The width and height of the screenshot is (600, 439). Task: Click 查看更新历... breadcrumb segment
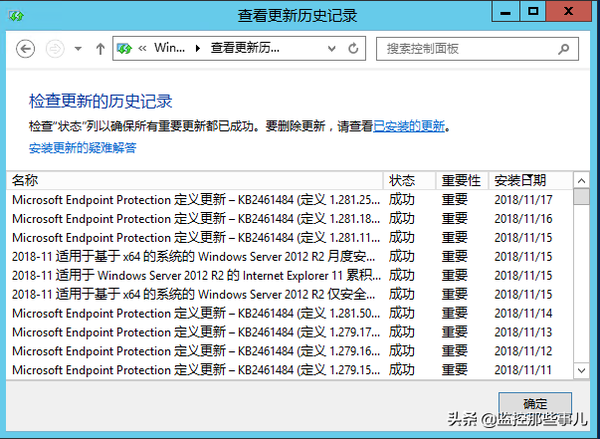click(245, 48)
